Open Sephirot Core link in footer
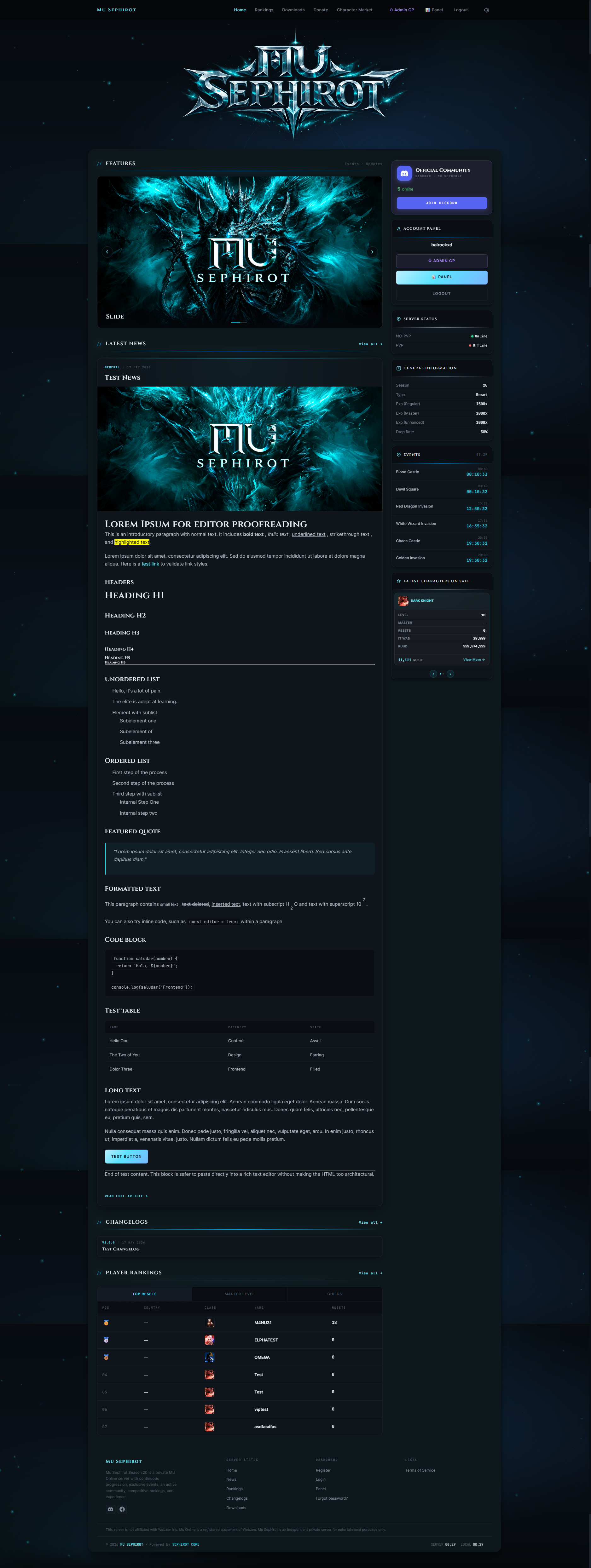The height and width of the screenshot is (1568, 591). [x=186, y=1544]
